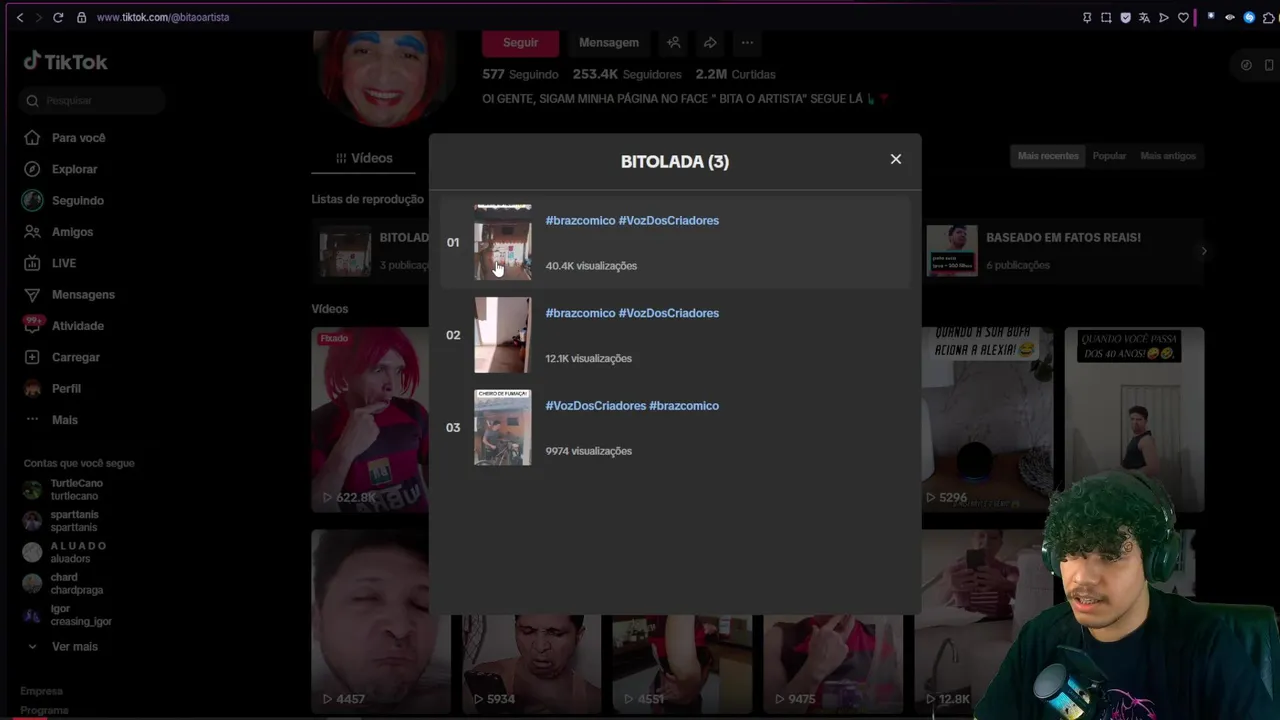Open the profile three-dots menu
The image size is (1280, 720).
coord(747,43)
